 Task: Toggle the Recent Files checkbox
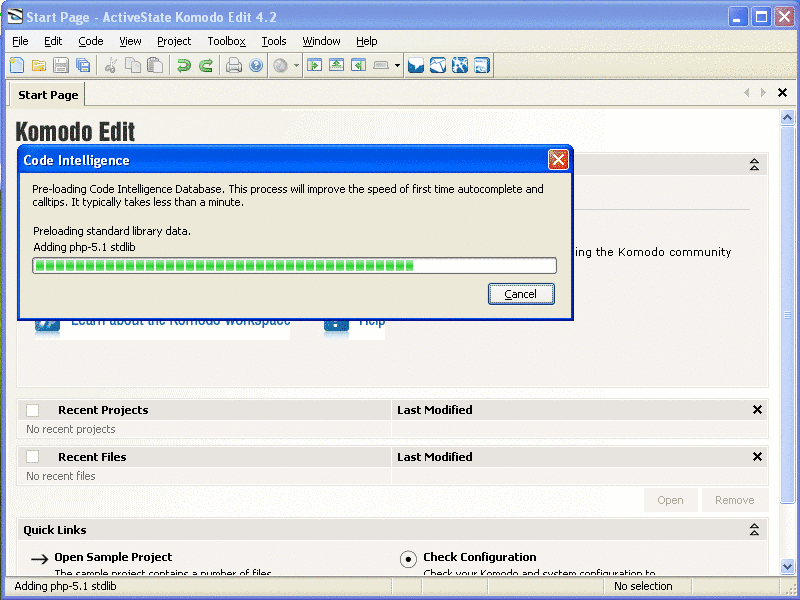pyautogui.click(x=33, y=457)
